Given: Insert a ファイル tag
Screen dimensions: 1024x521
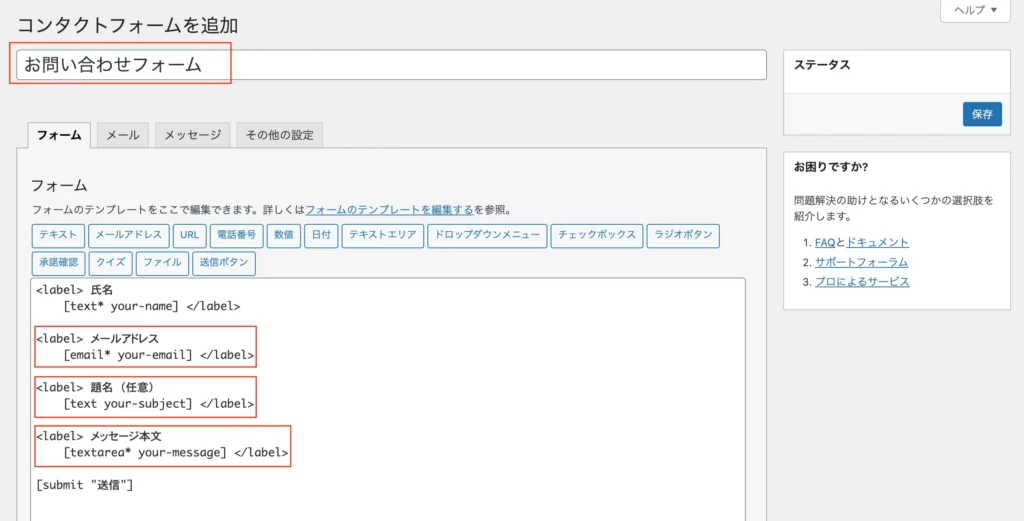Looking at the screenshot, I should [x=163, y=263].
